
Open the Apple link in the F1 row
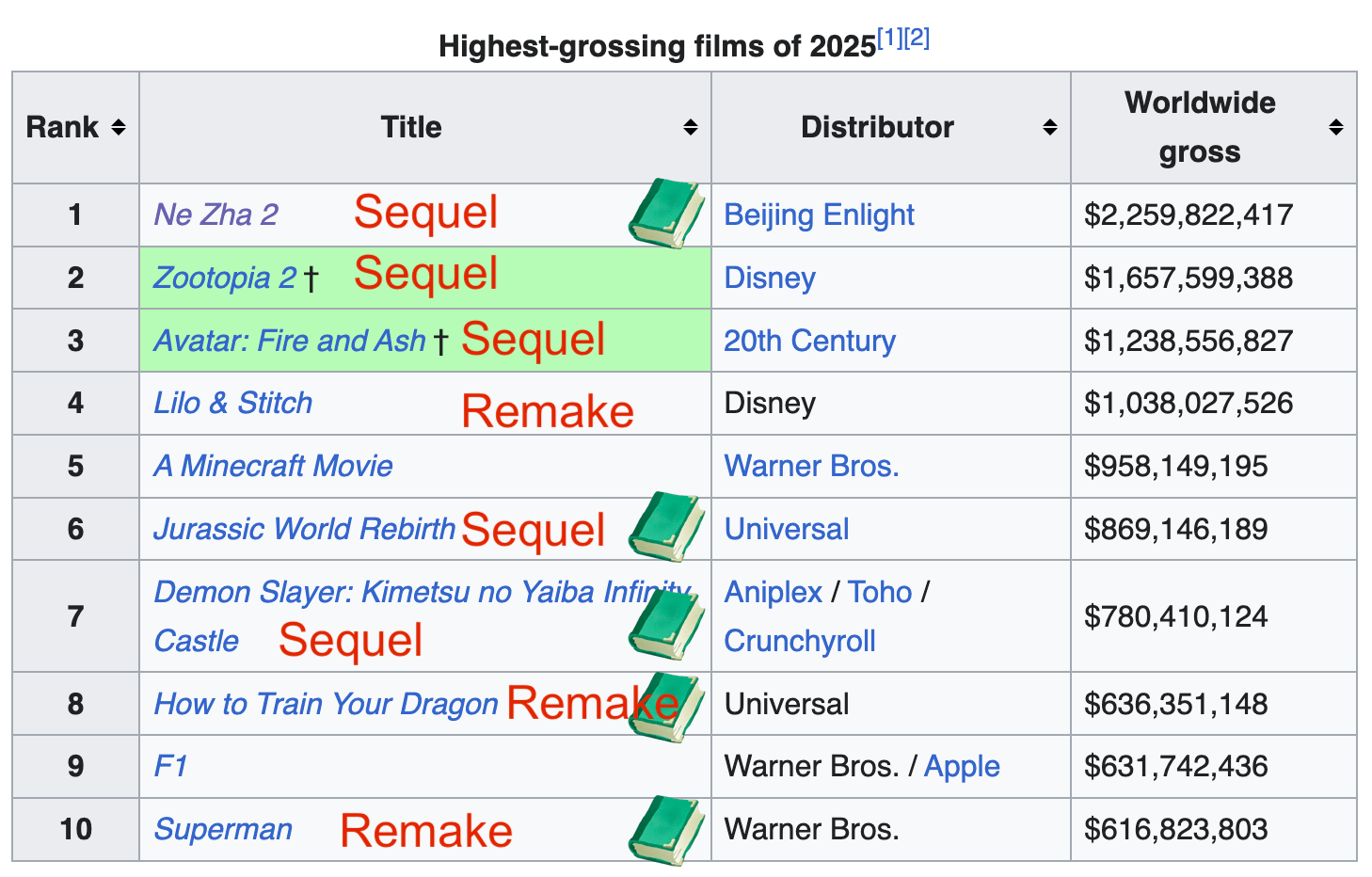[x=962, y=767]
